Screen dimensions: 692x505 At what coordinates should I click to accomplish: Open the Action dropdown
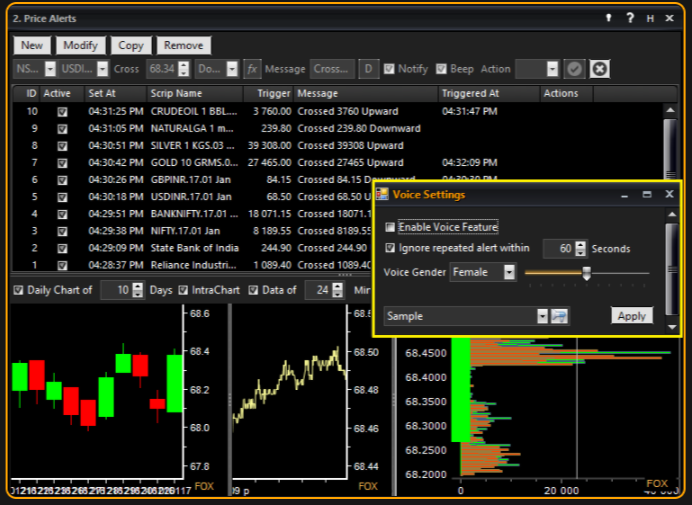pos(552,69)
